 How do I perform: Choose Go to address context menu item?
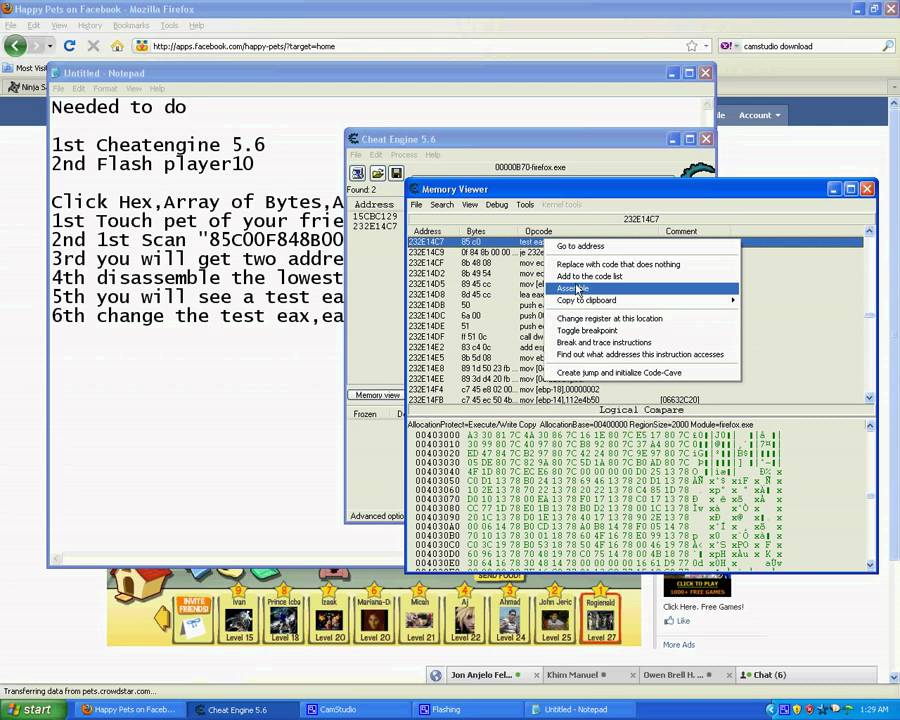click(641, 246)
